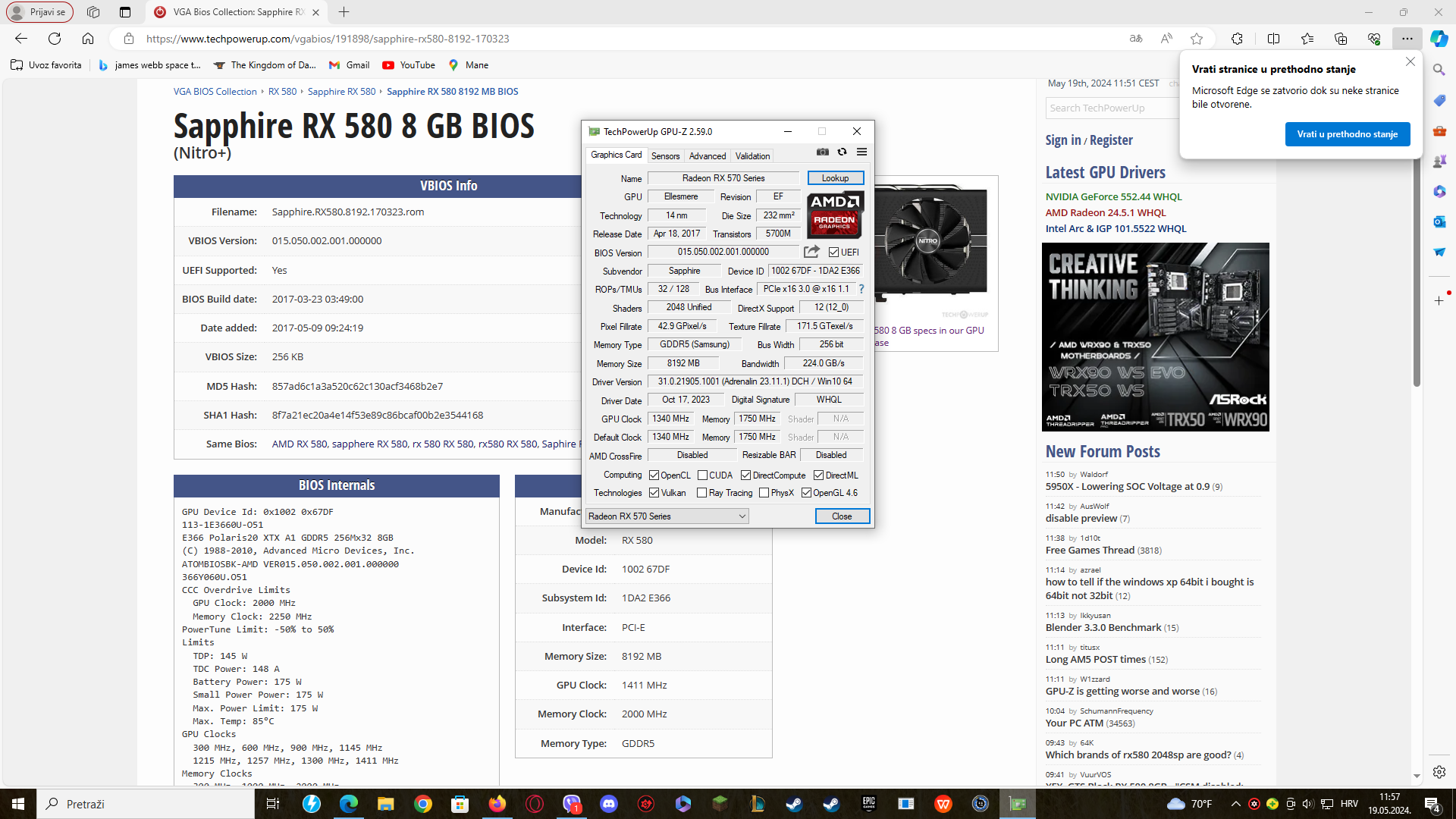Toggle the Ray Tracing checkbox
The image size is (1456, 819).
pyautogui.click(x=702, y=493)
